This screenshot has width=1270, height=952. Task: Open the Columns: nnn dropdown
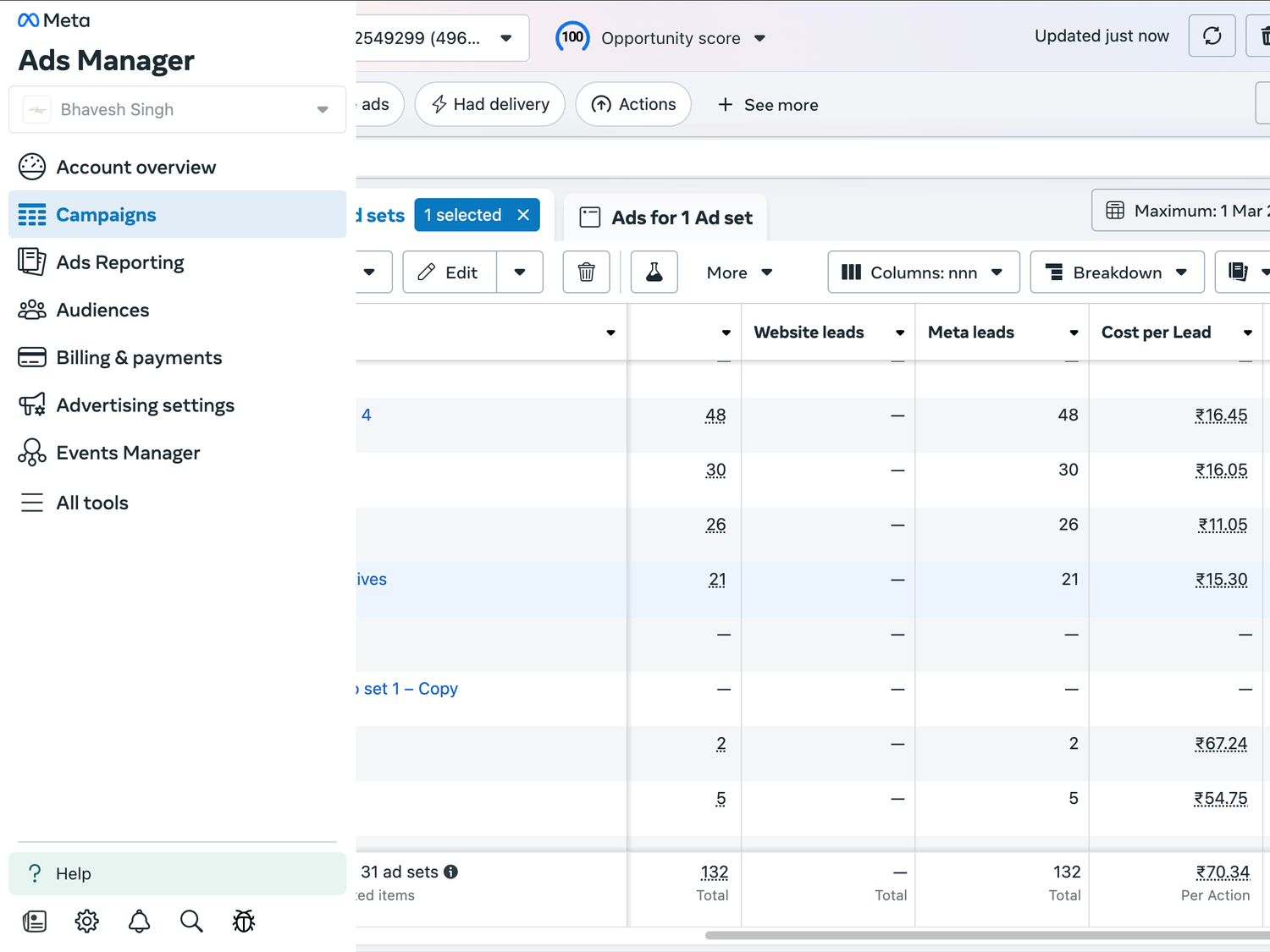click(x=923, y=272)
